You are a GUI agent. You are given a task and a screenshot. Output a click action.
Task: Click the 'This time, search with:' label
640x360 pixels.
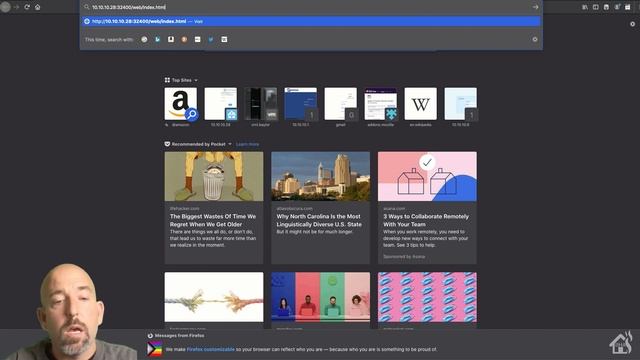(109, 40)
